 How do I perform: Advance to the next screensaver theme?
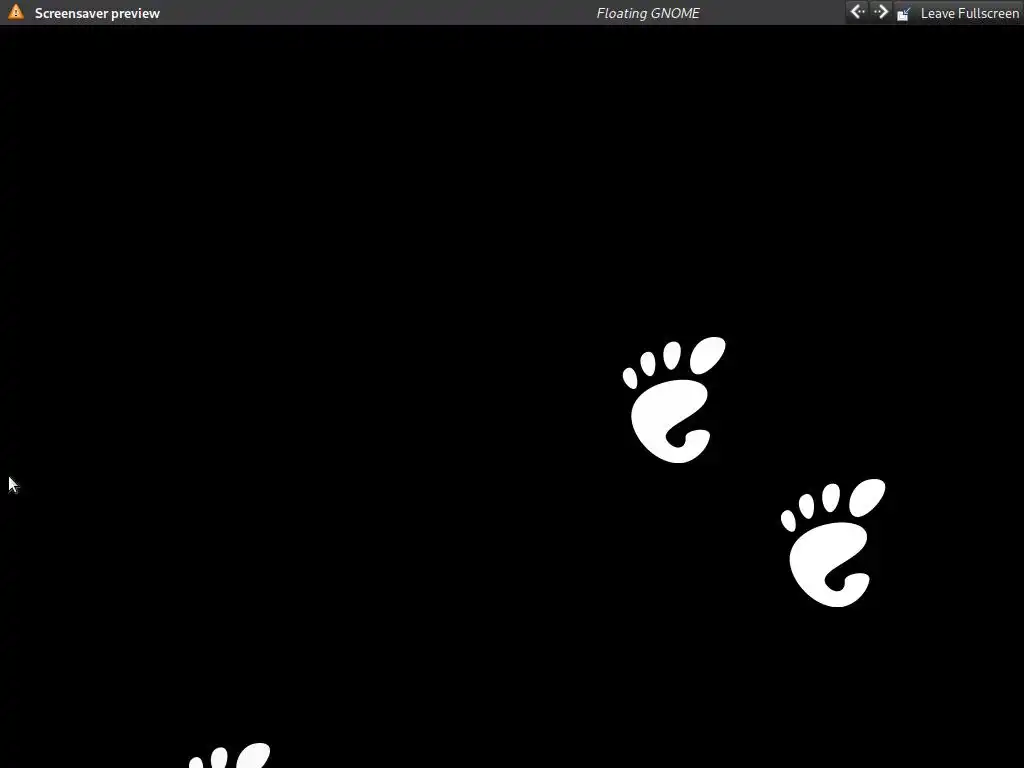click(880, 12)
